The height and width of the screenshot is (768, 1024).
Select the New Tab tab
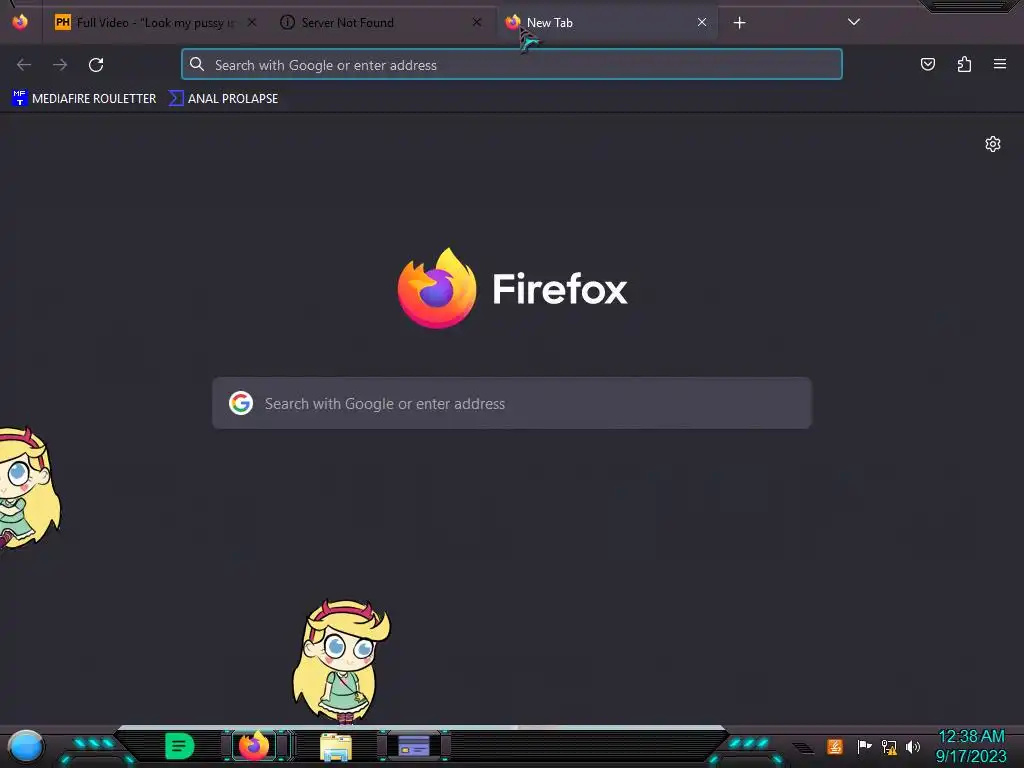tap(607, 22)
